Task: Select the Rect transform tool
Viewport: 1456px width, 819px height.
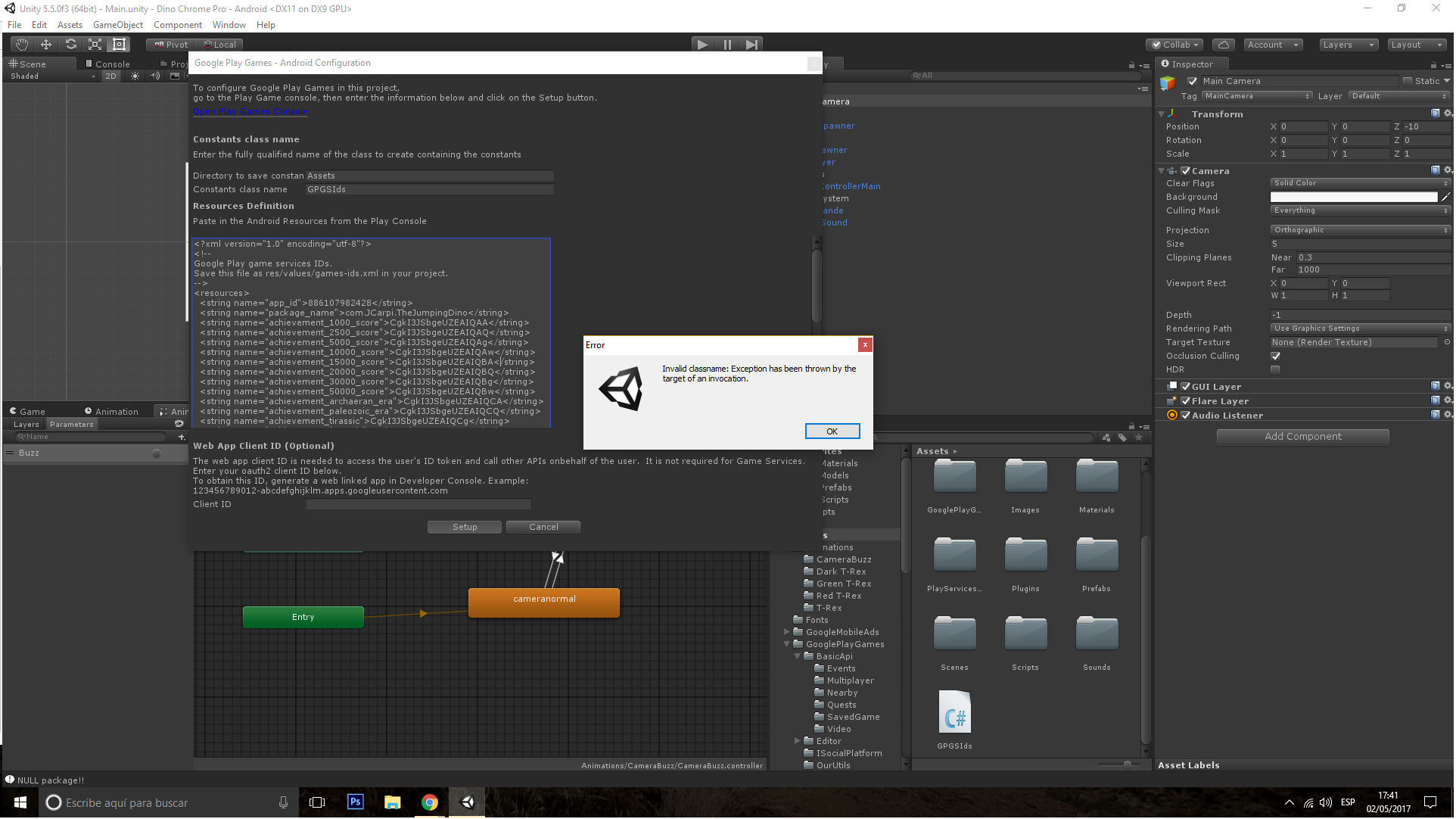Action: click(119, 45)
